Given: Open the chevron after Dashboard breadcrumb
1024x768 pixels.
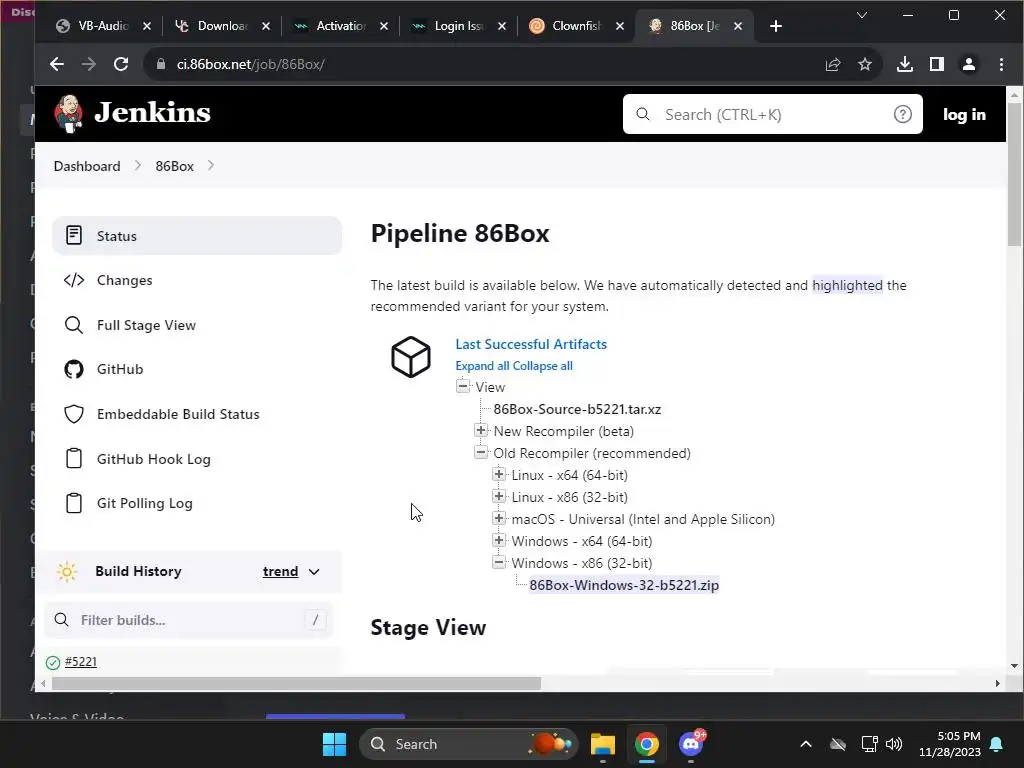Looking at the screenshot, I should tap(138, 165).
